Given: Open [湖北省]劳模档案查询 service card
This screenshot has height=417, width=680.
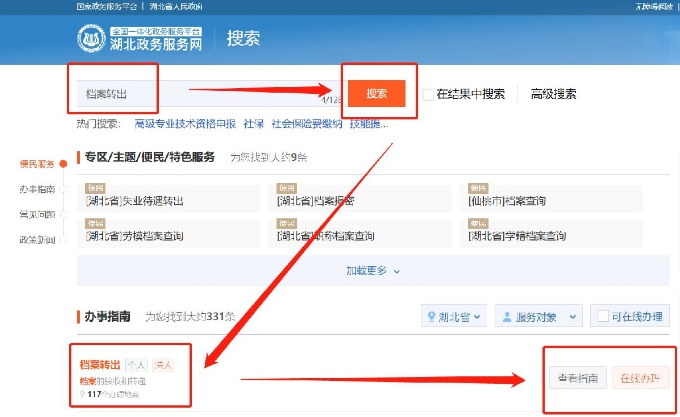Looking at the screenshot, I should point(169,234).
